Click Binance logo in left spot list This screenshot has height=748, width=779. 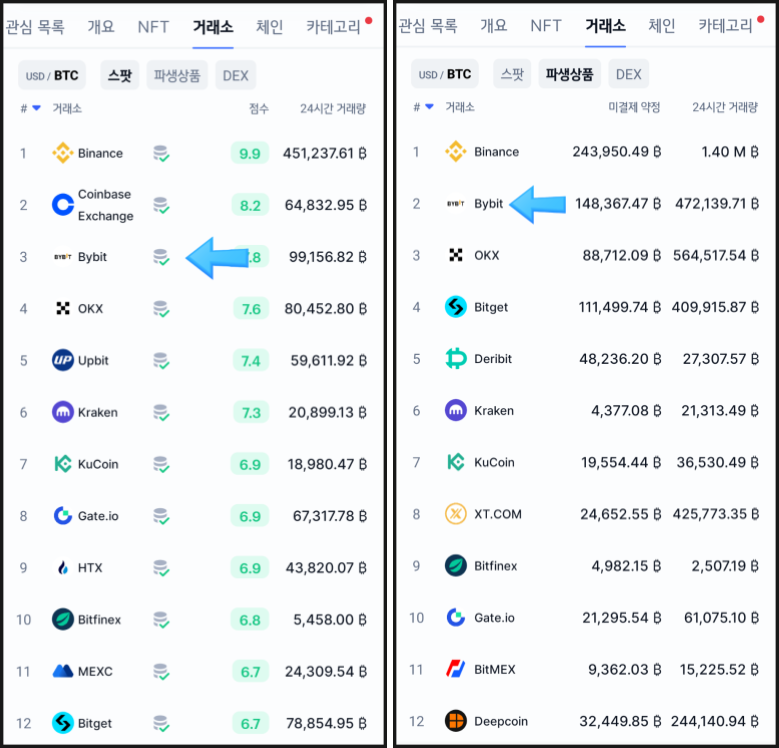pyautogui.click(x=63, y=153)
